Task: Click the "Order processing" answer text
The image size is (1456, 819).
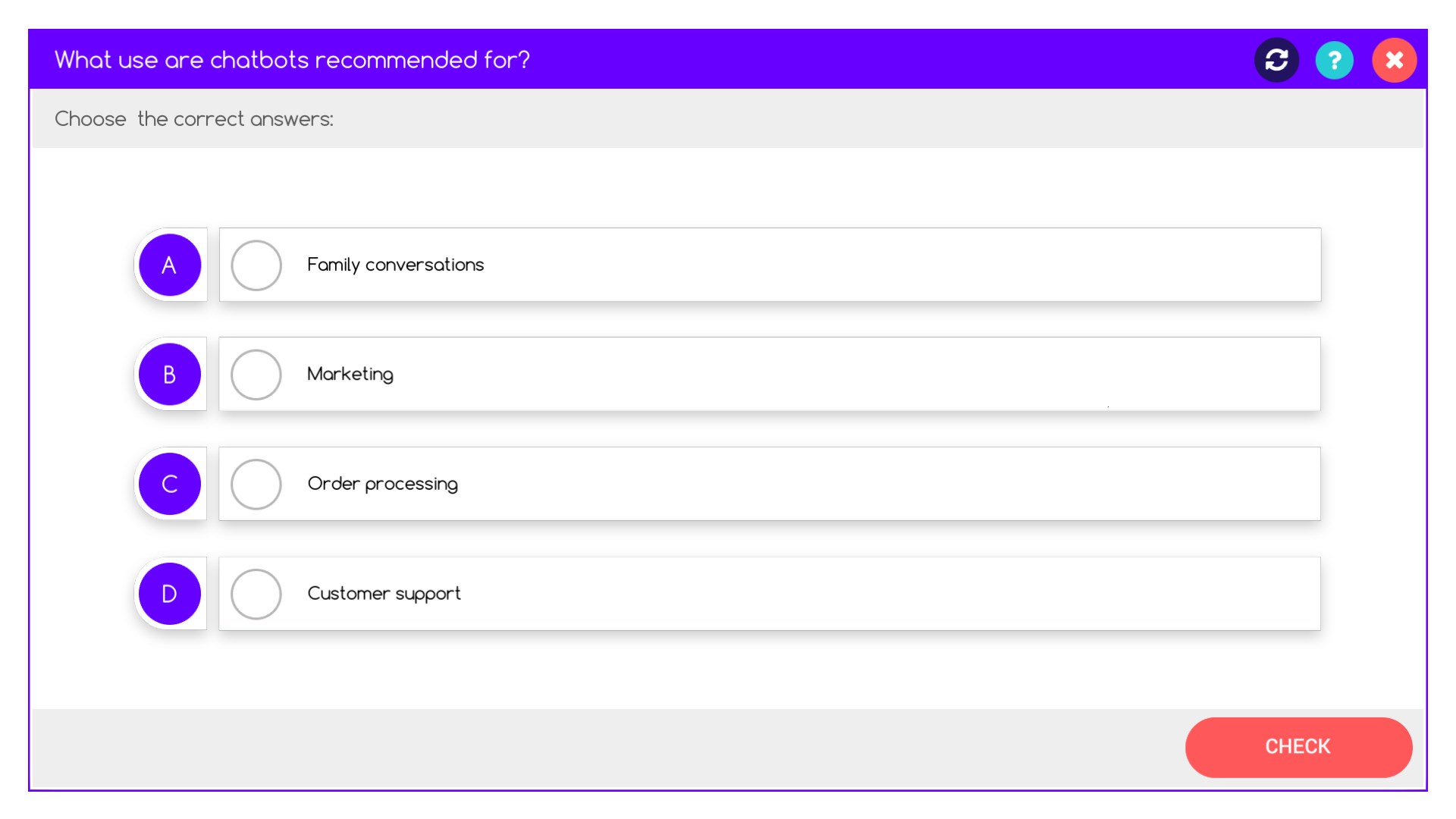Action: coord(382,484)
